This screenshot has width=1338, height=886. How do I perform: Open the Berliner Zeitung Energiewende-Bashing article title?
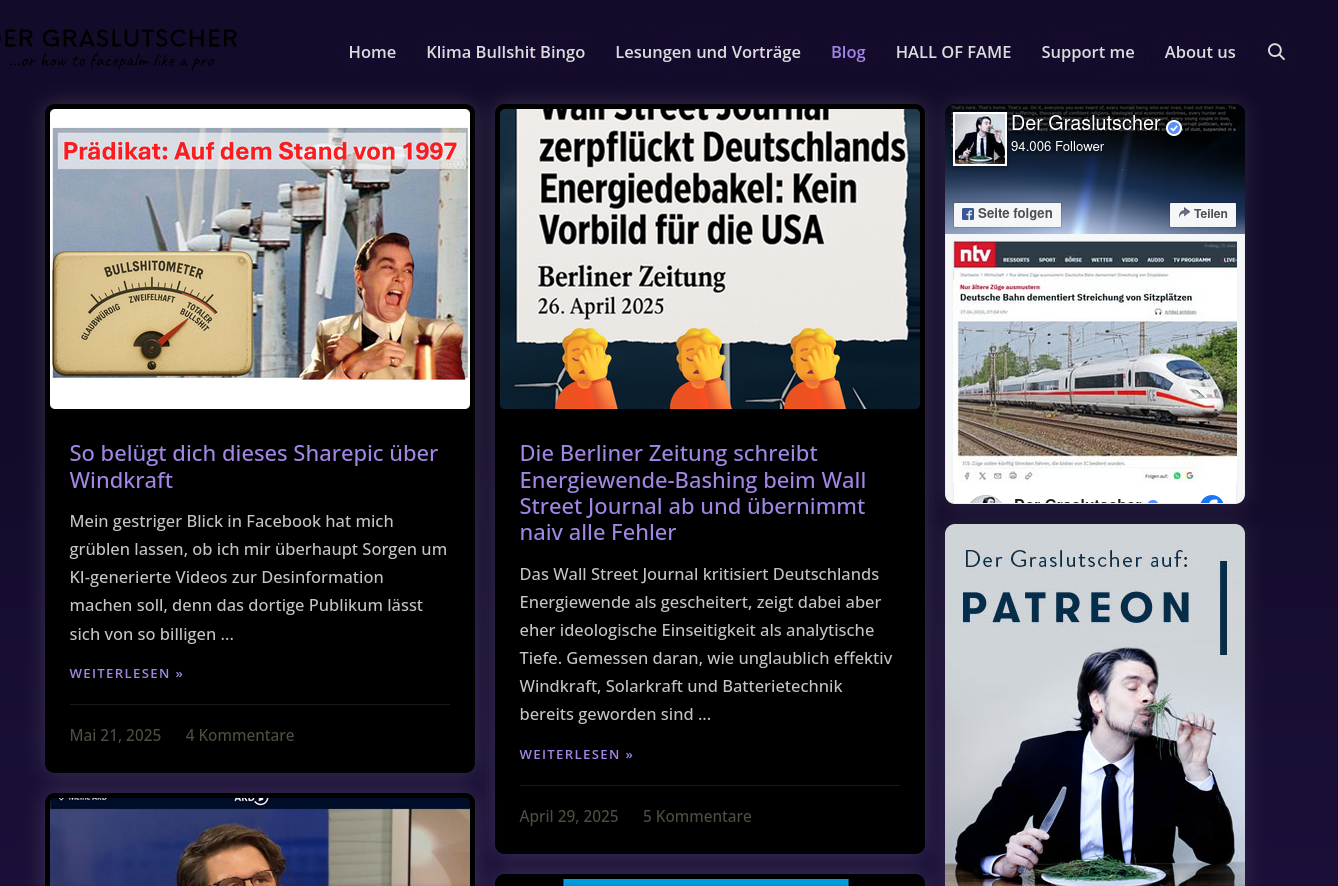point(693,492)
